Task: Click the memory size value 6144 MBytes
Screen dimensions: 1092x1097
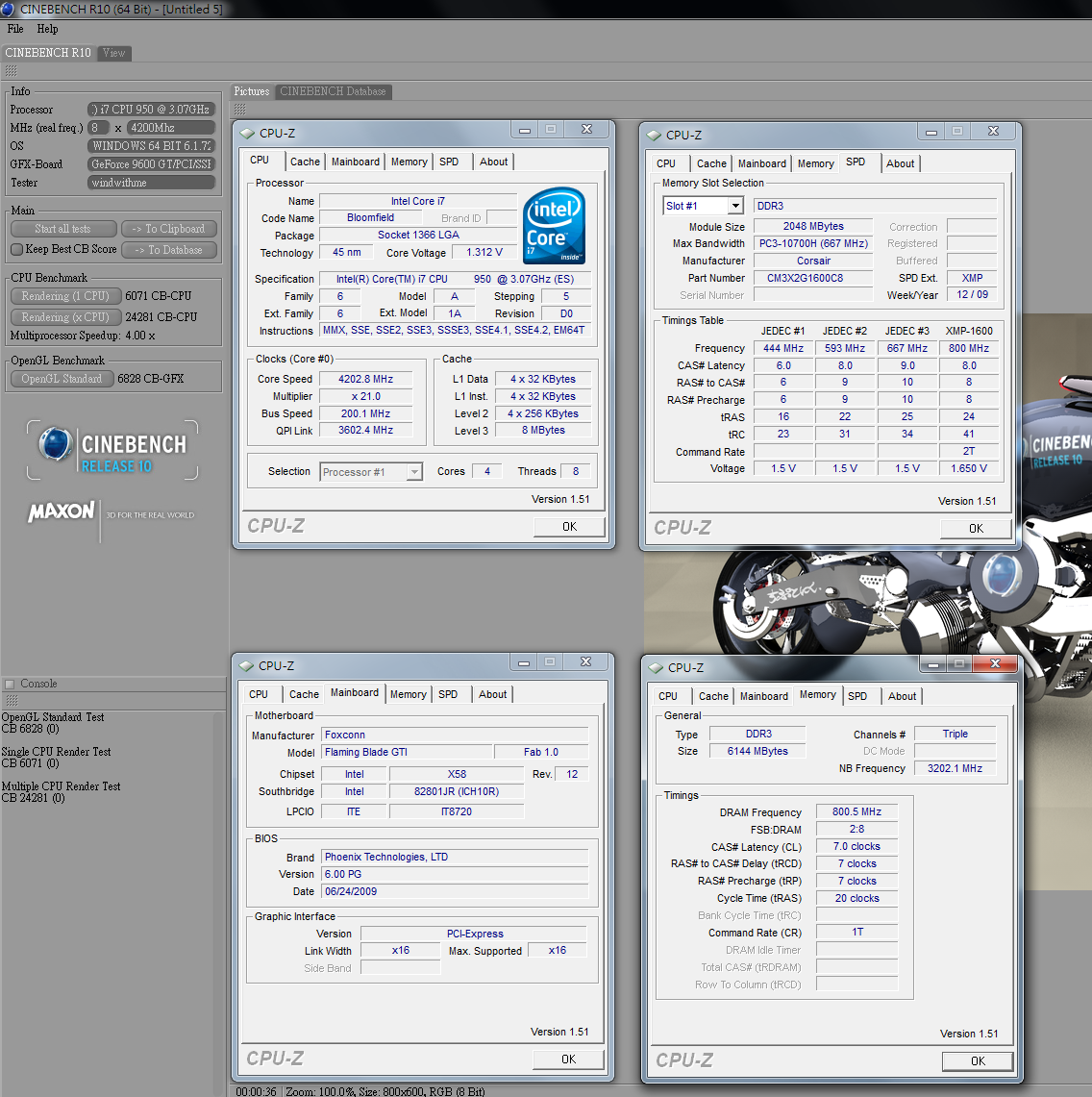Action: pos(757,751)
